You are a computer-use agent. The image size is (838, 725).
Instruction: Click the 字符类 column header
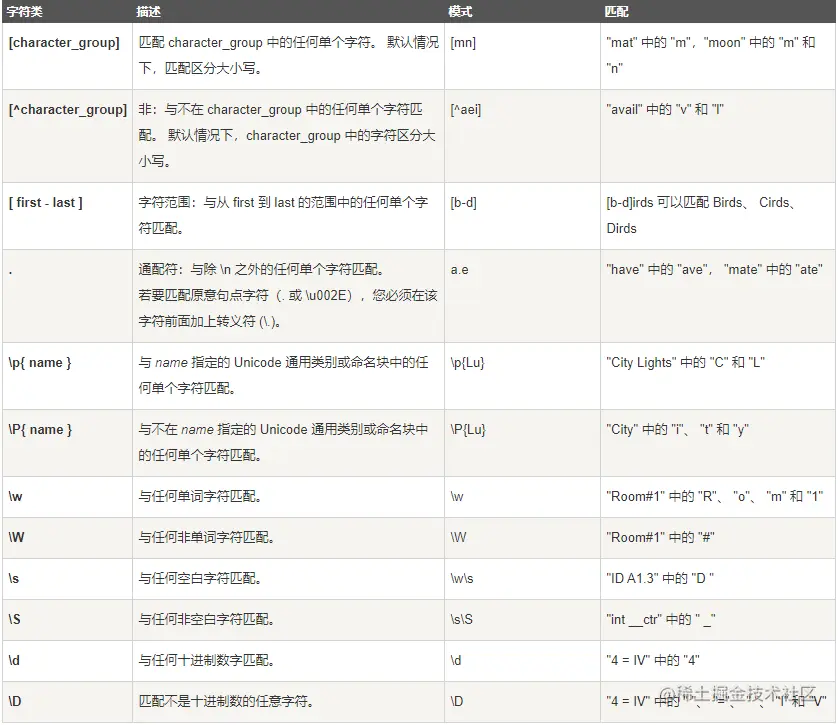[x=67, y=11]
